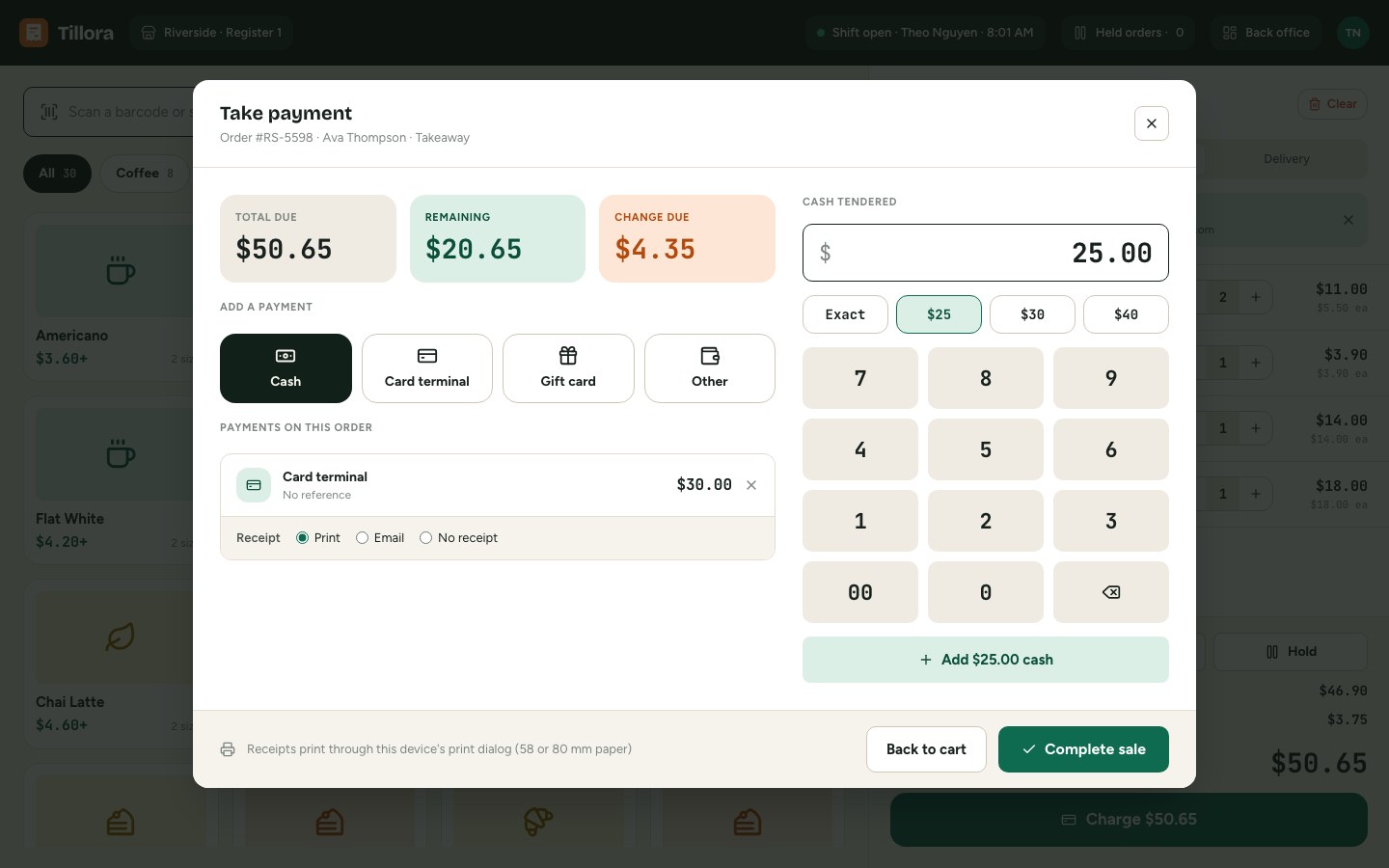Close the Take payment dialog
Image resolution: width=1389 pixels, height=868 pixels.
(x=1151, y=123)
